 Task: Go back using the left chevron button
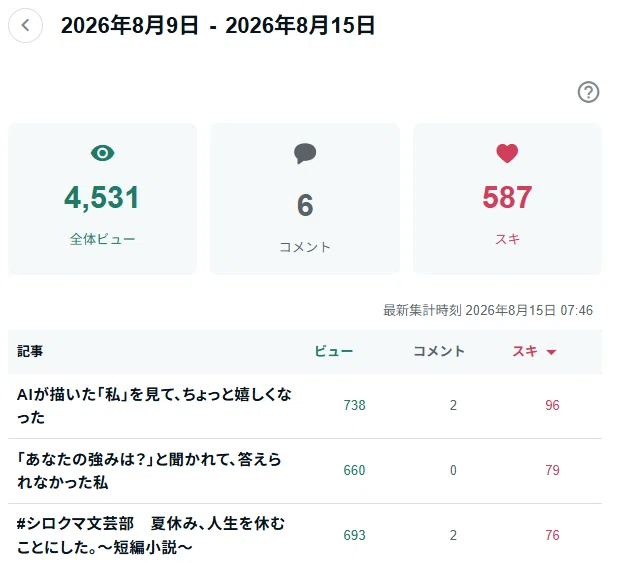coord(26,26)
